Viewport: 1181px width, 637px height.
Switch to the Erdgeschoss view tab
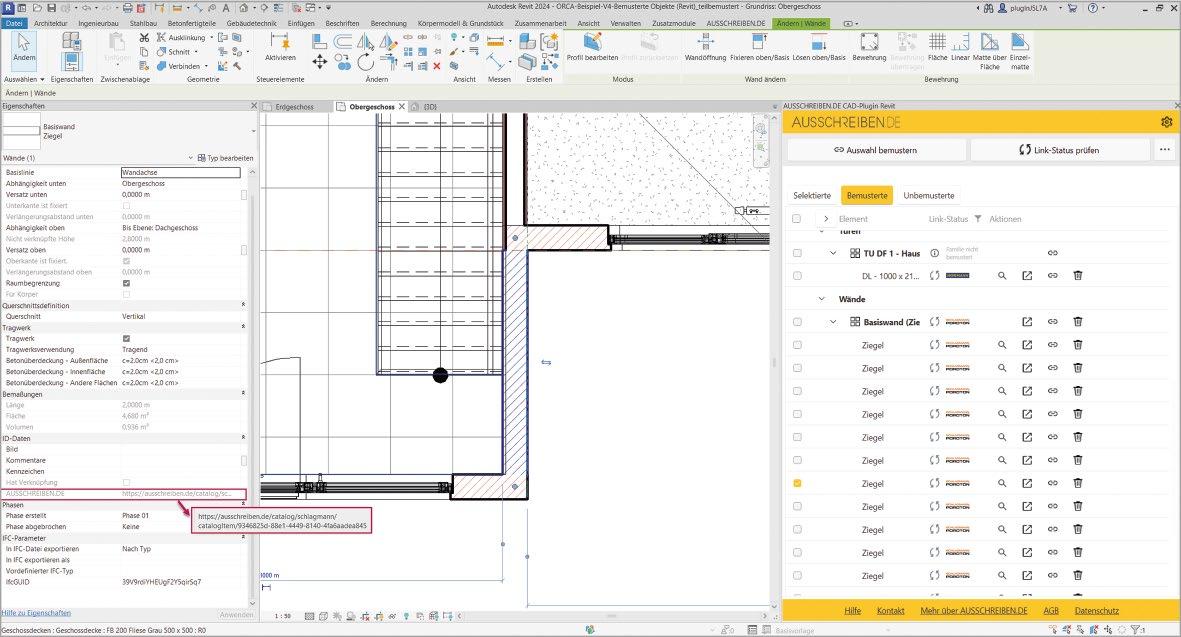(294, 107)
